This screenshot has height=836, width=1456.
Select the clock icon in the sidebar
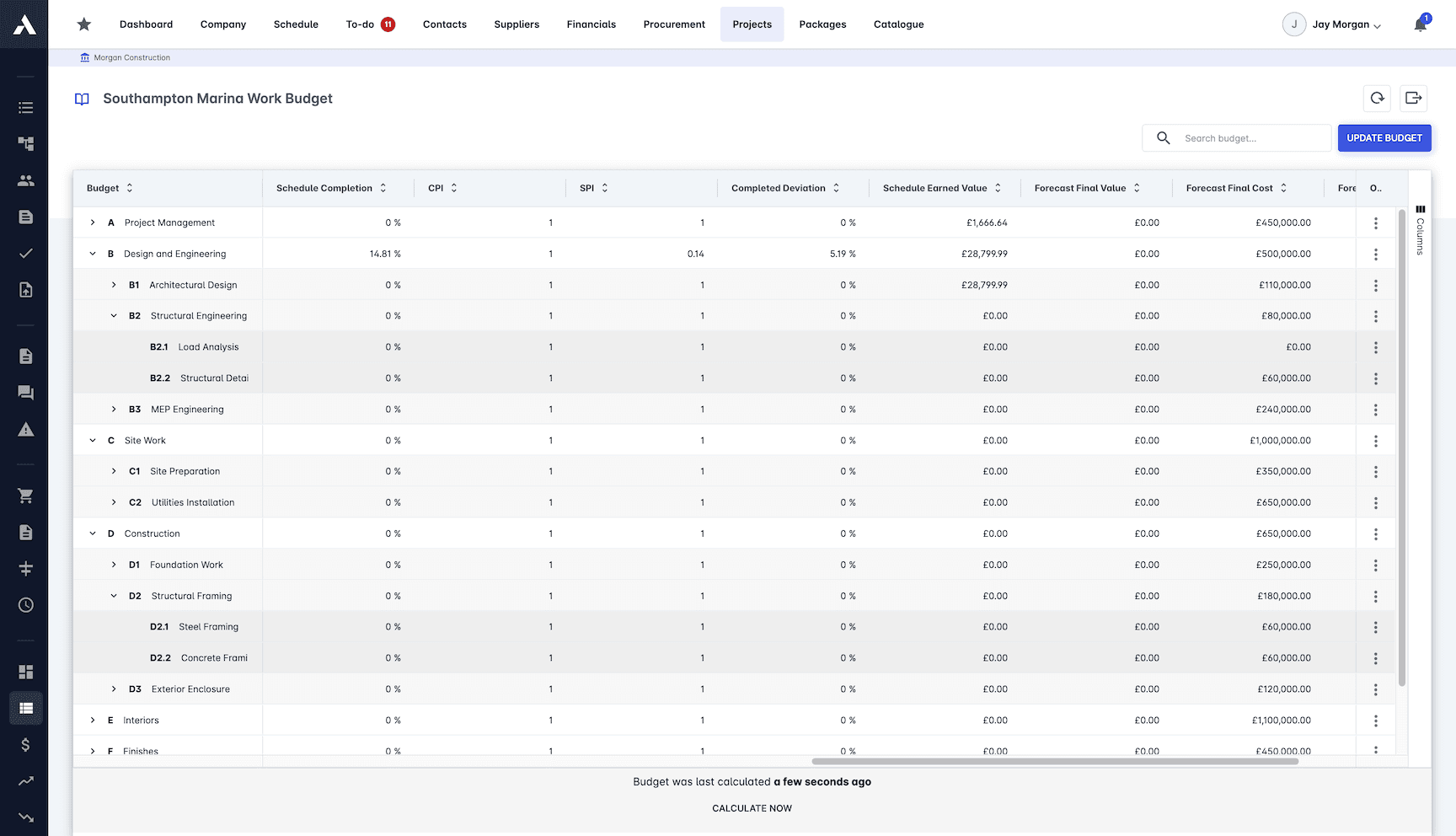(24, 605)
